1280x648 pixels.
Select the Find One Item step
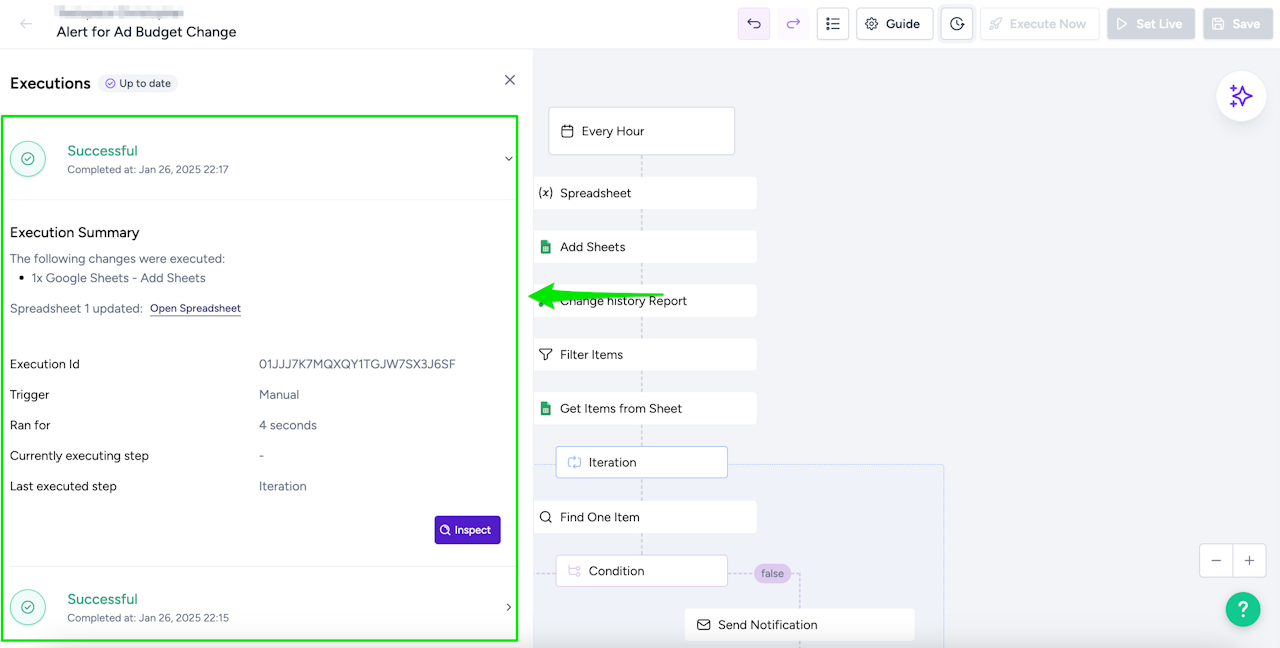(645, 517)
